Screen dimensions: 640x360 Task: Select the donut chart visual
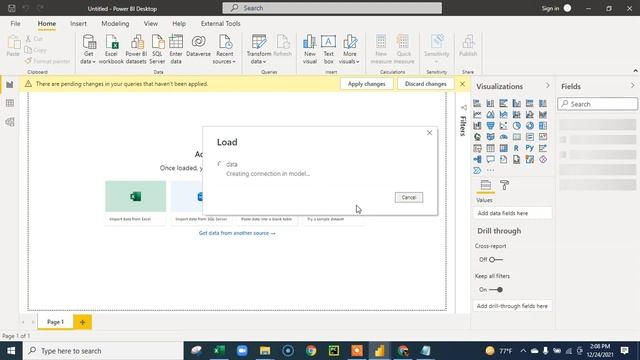click(x=530, y=126)
